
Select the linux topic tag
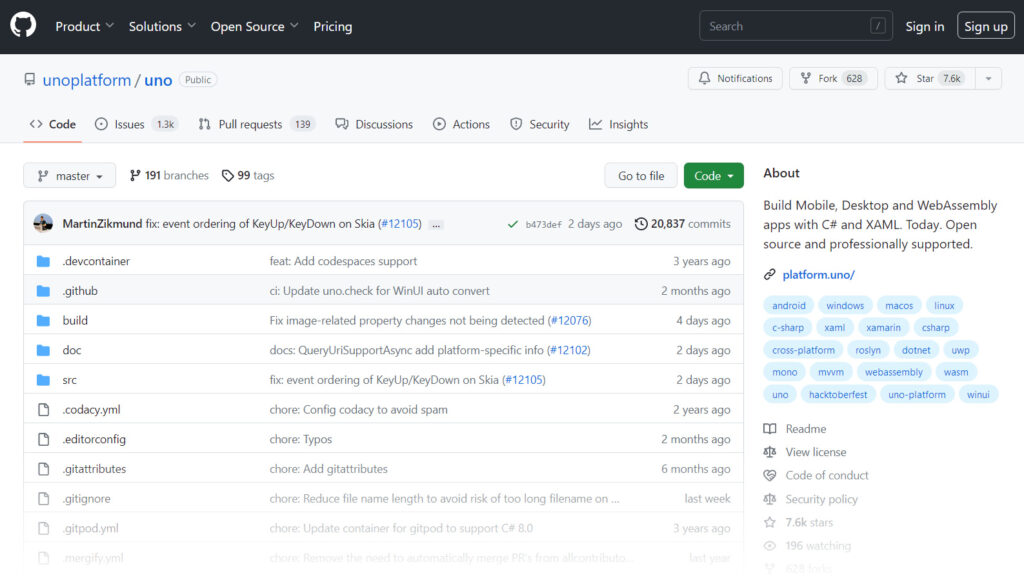[944, 306]
